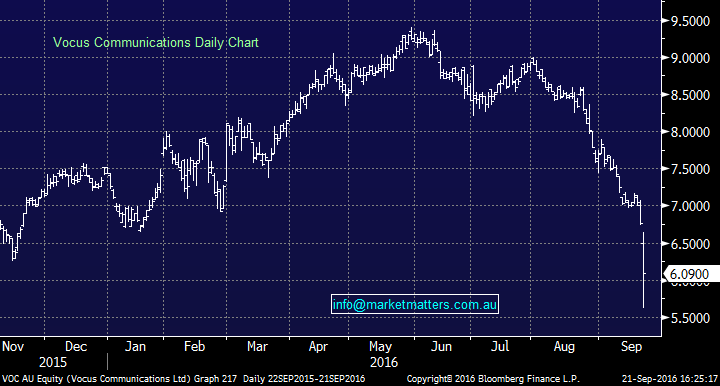Select the Vocus Communications Daily Chart title
This screenshot has height=386, width=720.
coord(156,43)
